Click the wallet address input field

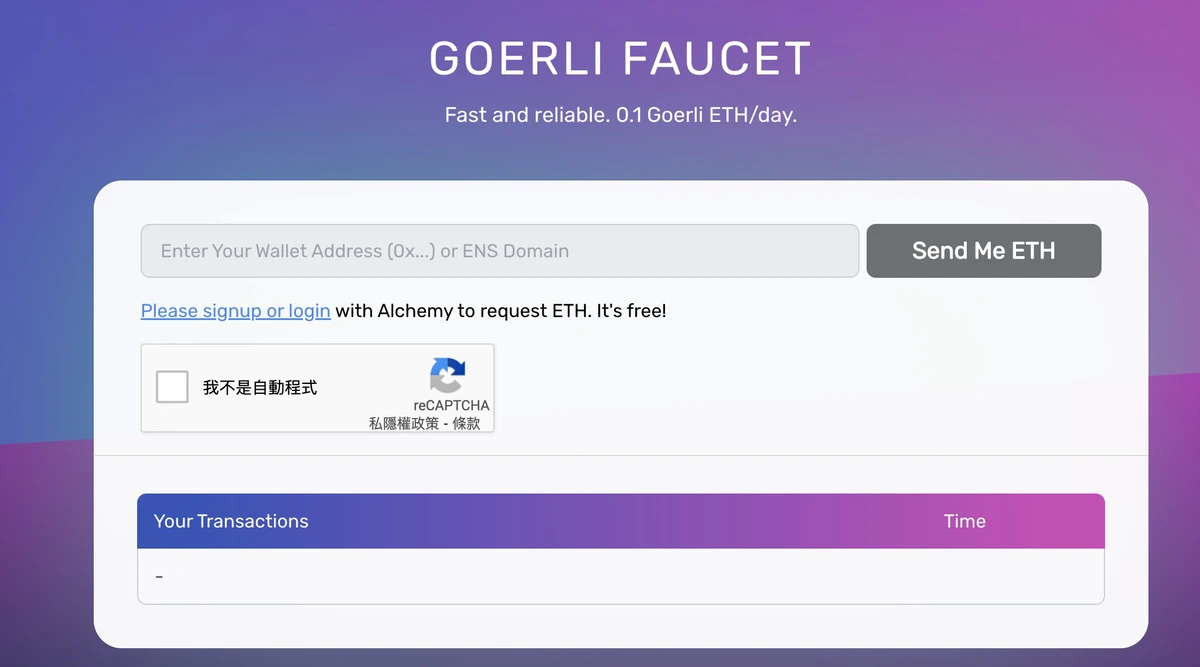point(499,251)
